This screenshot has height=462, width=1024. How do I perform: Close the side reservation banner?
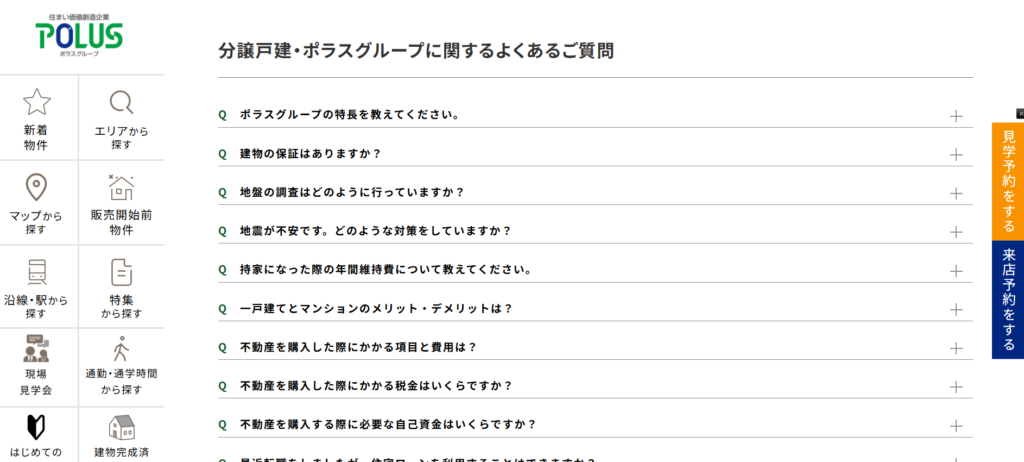click(x=1019, y=113)
